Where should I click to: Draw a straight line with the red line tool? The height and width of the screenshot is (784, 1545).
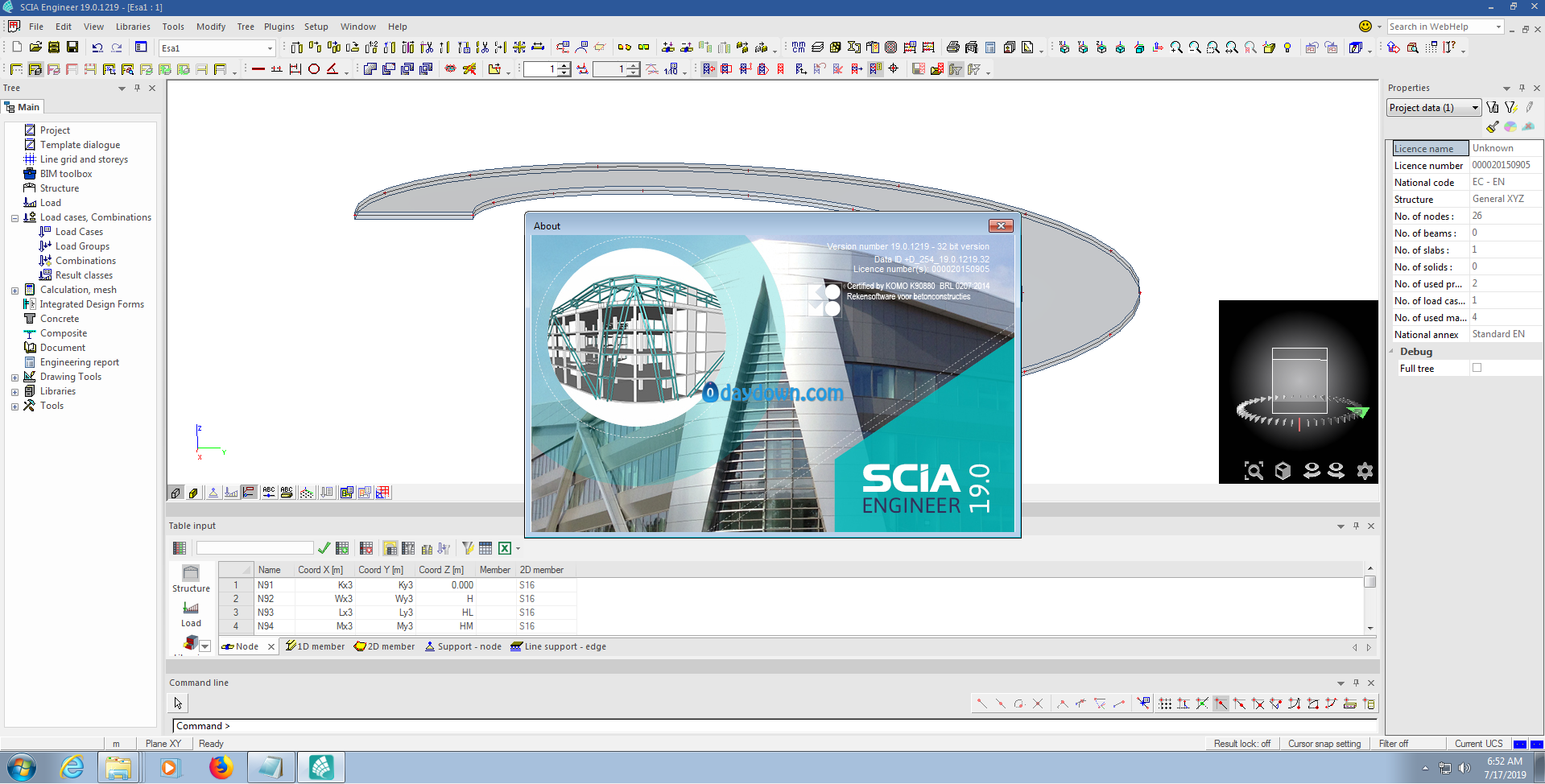point(258,69)
